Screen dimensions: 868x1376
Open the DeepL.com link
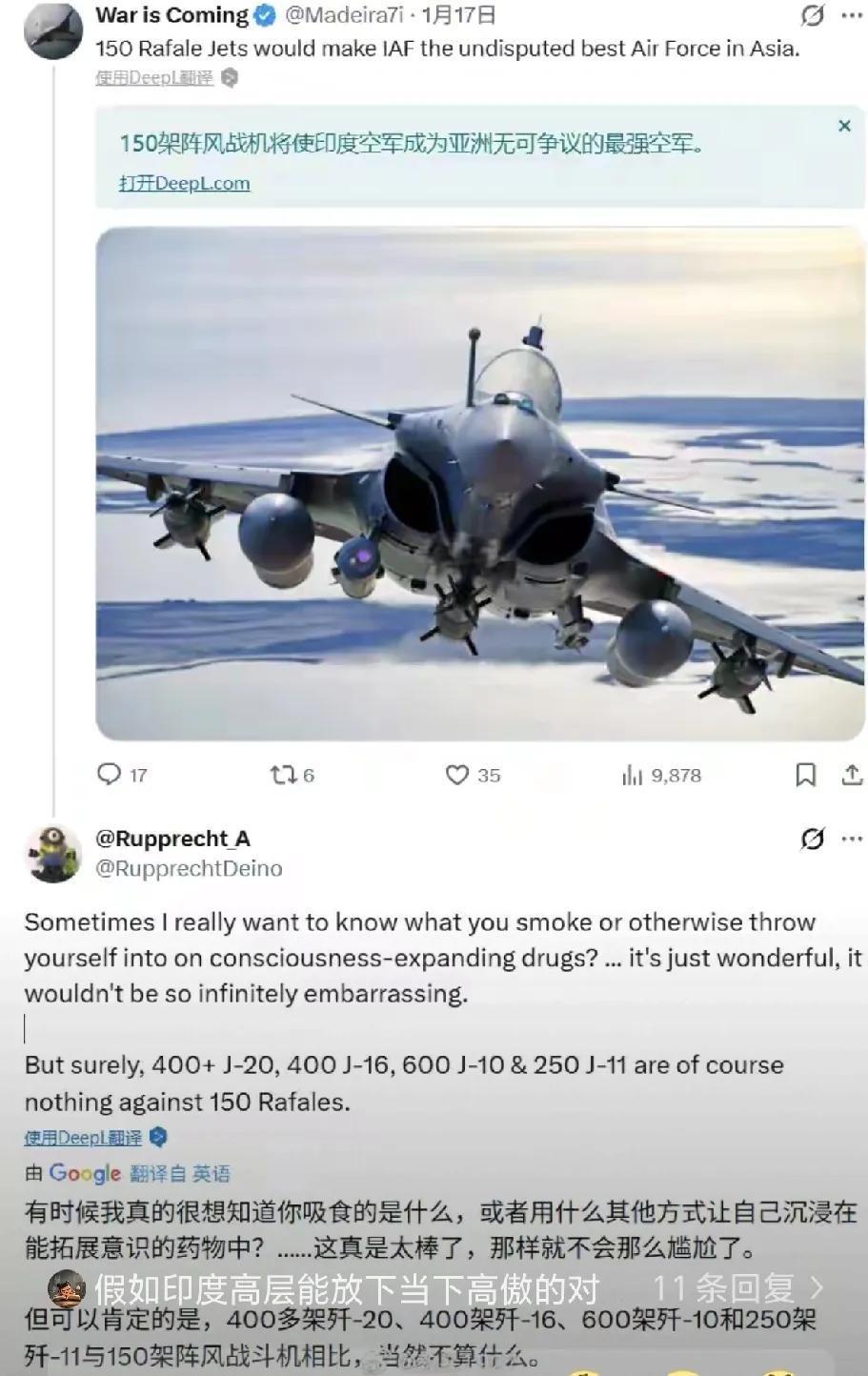click(184, 183)
